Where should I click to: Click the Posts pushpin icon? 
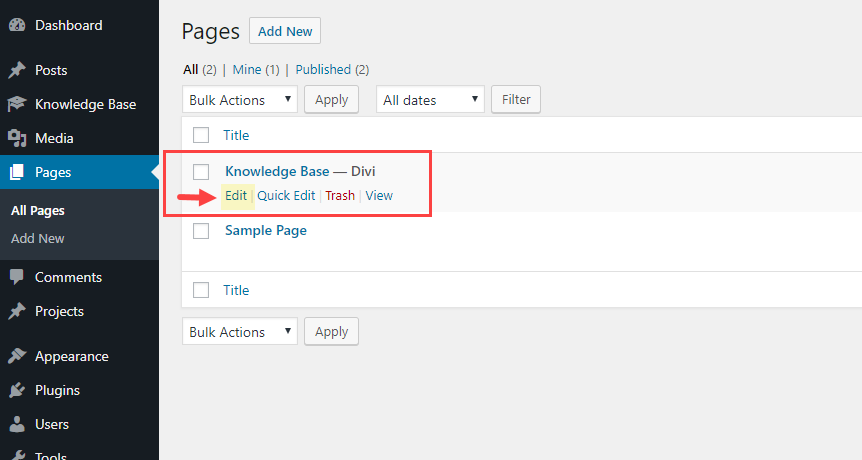16,71
